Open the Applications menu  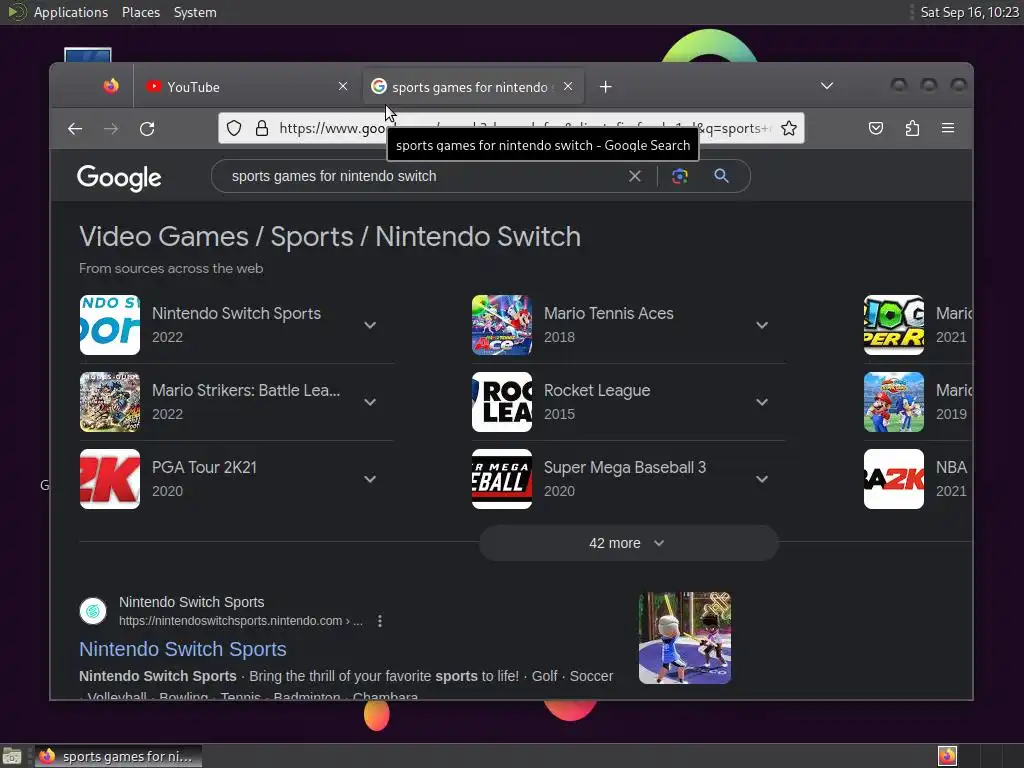[71, 12]
